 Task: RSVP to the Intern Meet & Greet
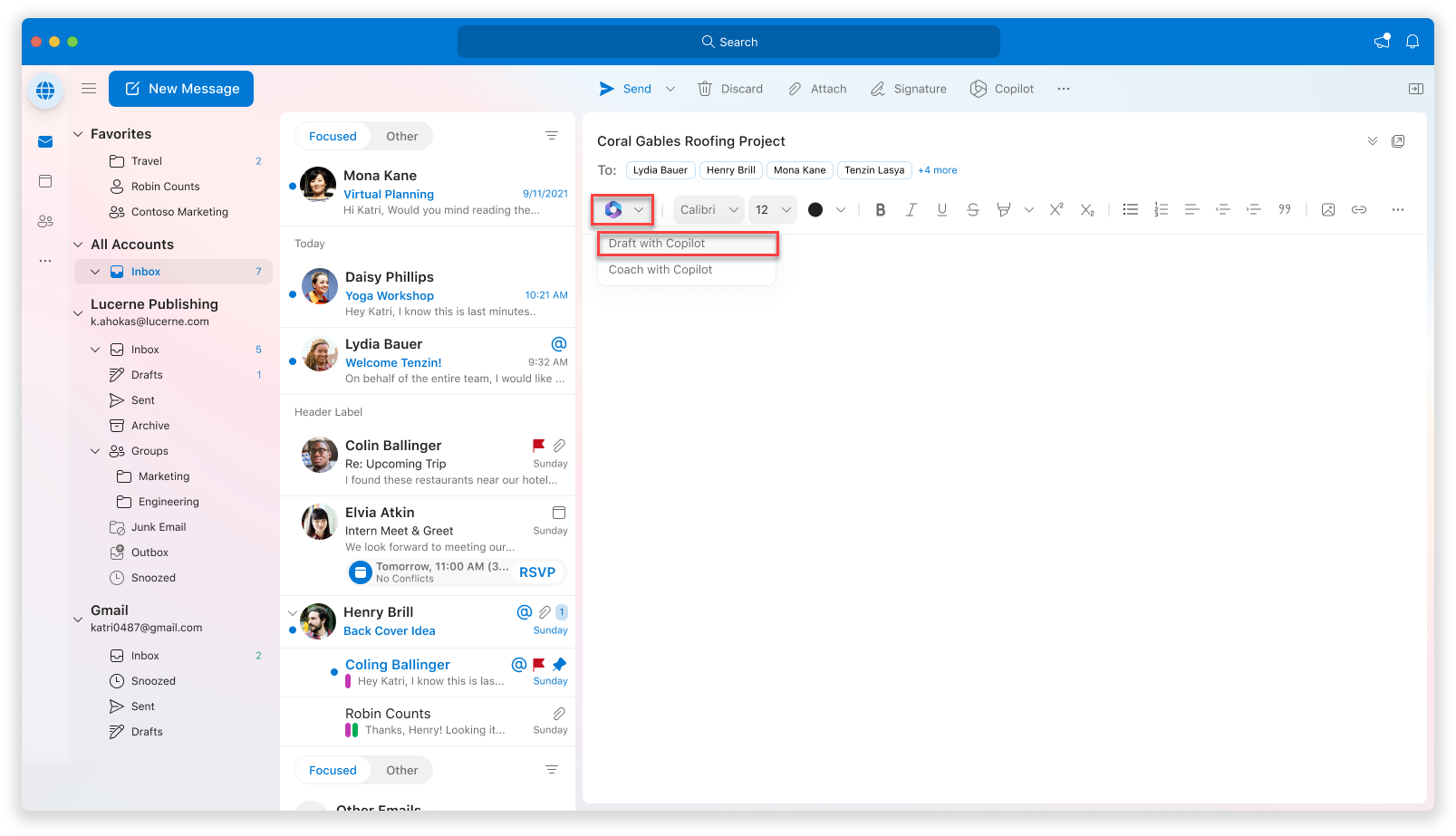(537, 572)
